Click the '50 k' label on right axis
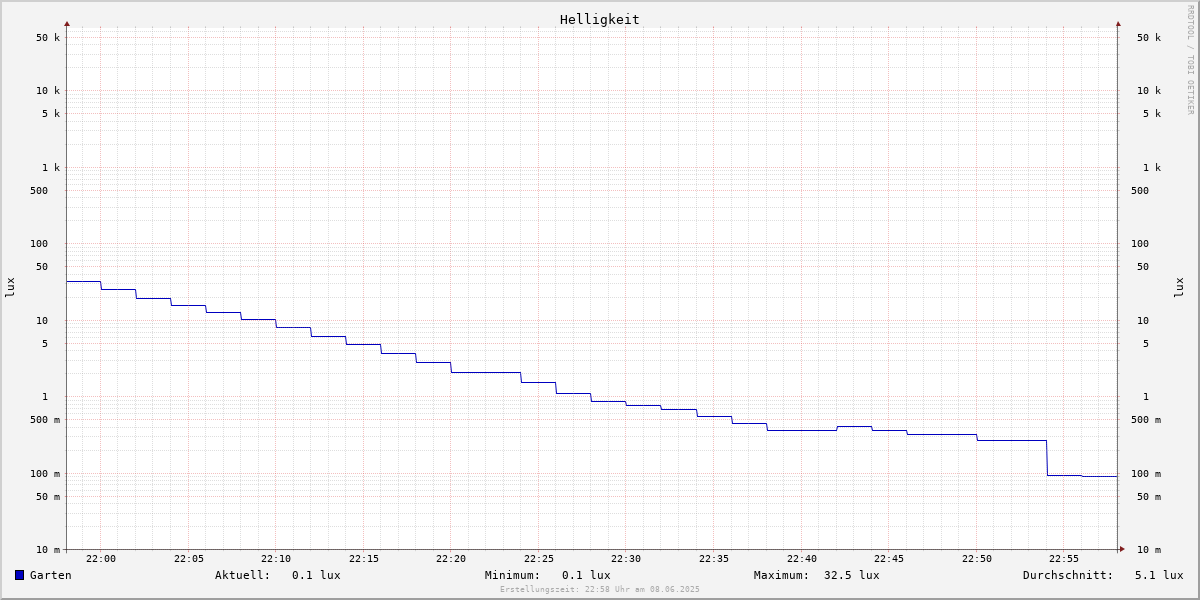1200x600 pixels. coord(1149,38)
